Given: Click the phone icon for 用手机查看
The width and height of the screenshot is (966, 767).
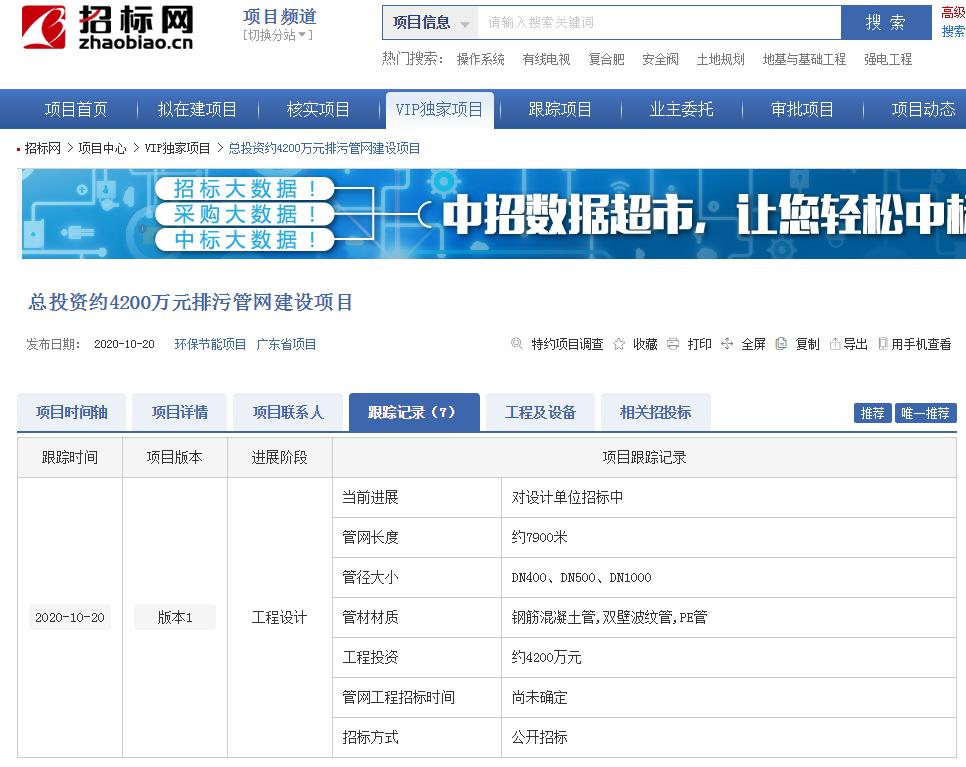Looking at the screenshot, I should (x=883, y=344).
